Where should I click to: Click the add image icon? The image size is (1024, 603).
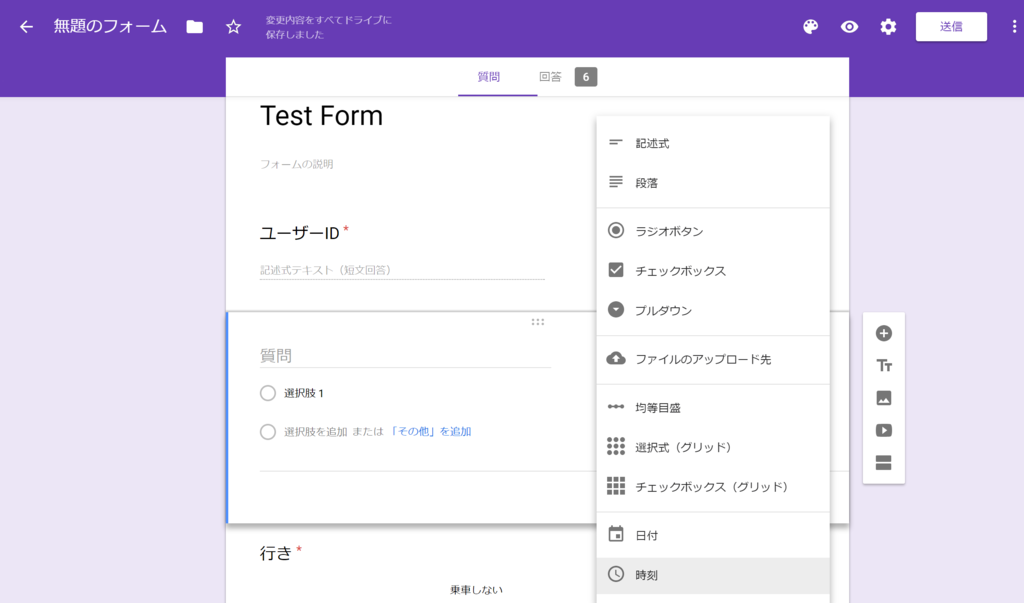pos(883,398)
